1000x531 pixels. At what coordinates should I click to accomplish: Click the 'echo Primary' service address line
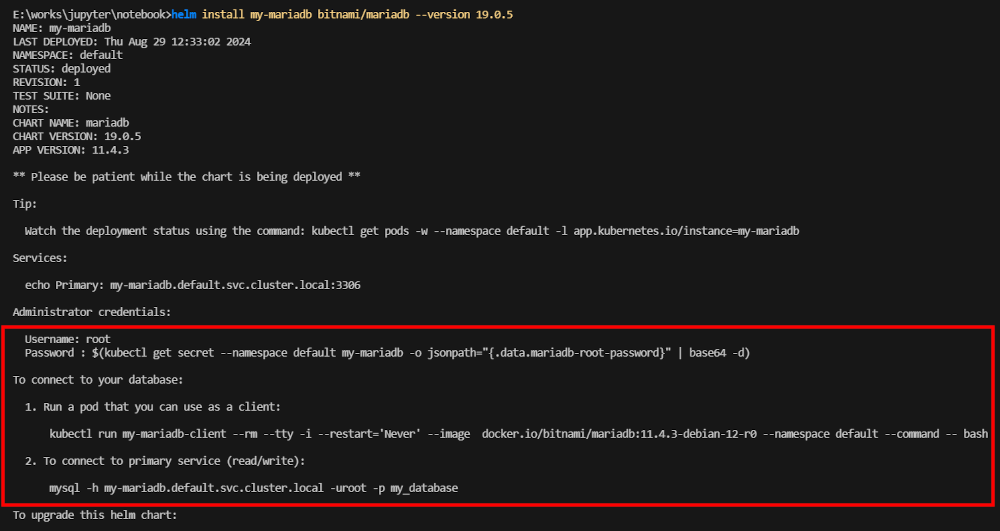pos(193,285)
